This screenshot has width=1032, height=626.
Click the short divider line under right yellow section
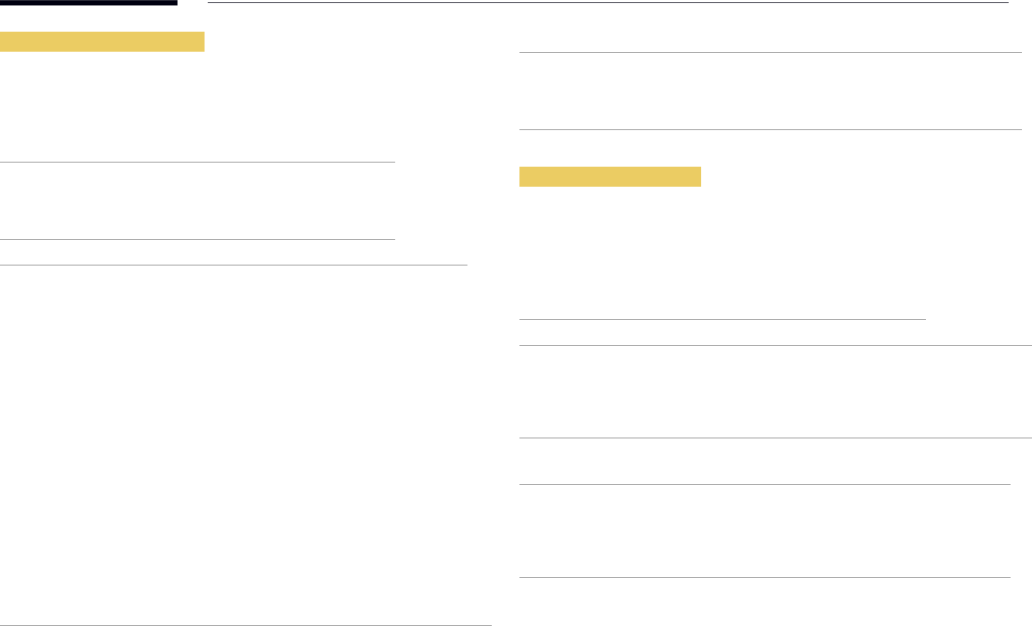(722, 319)
